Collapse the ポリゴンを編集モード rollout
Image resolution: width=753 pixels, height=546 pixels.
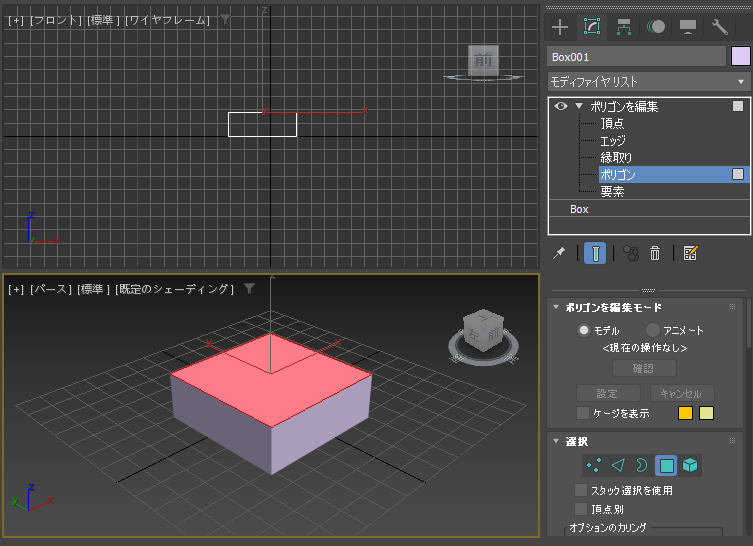tap(556, 307)
